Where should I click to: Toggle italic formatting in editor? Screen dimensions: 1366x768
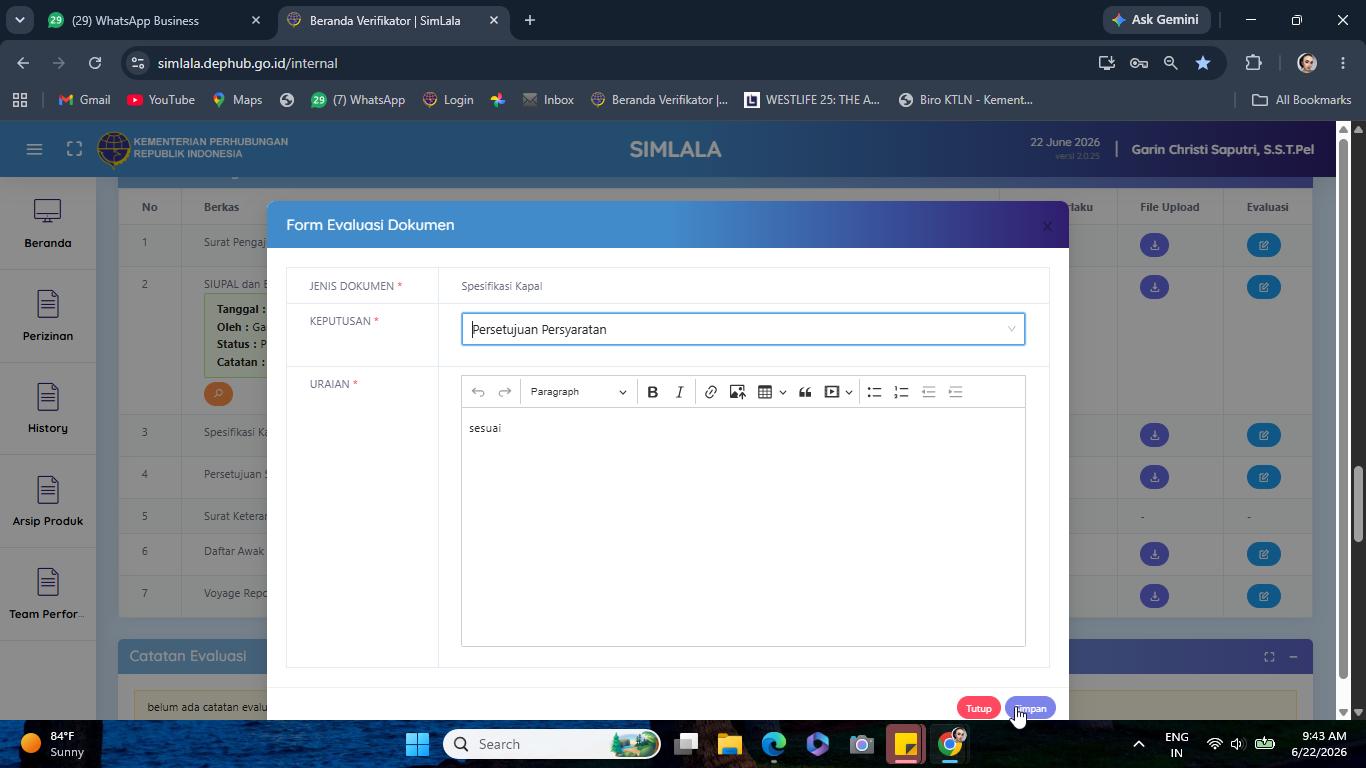[679, 392]
